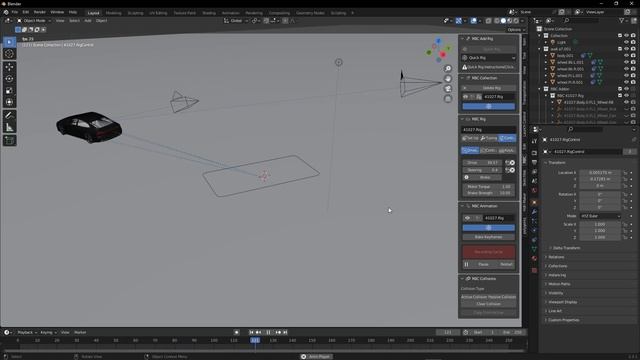This screenshot has width=640, height=360.
Task: Select the Rotate tool
Action: coord(9,79)
